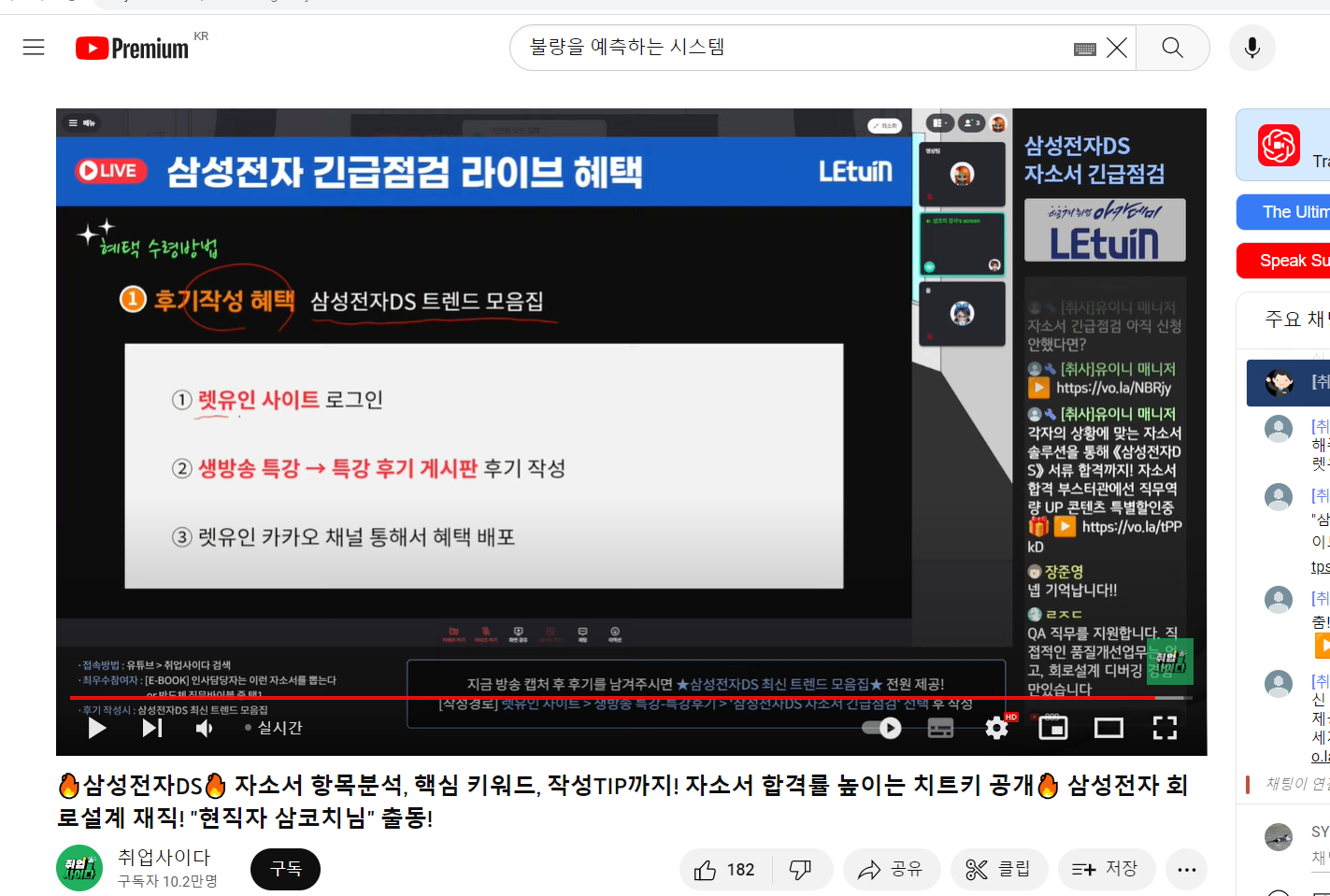Open the pinned chat message avatar
This screenshot has height=896, width=1330.
tap(1279, 382)
